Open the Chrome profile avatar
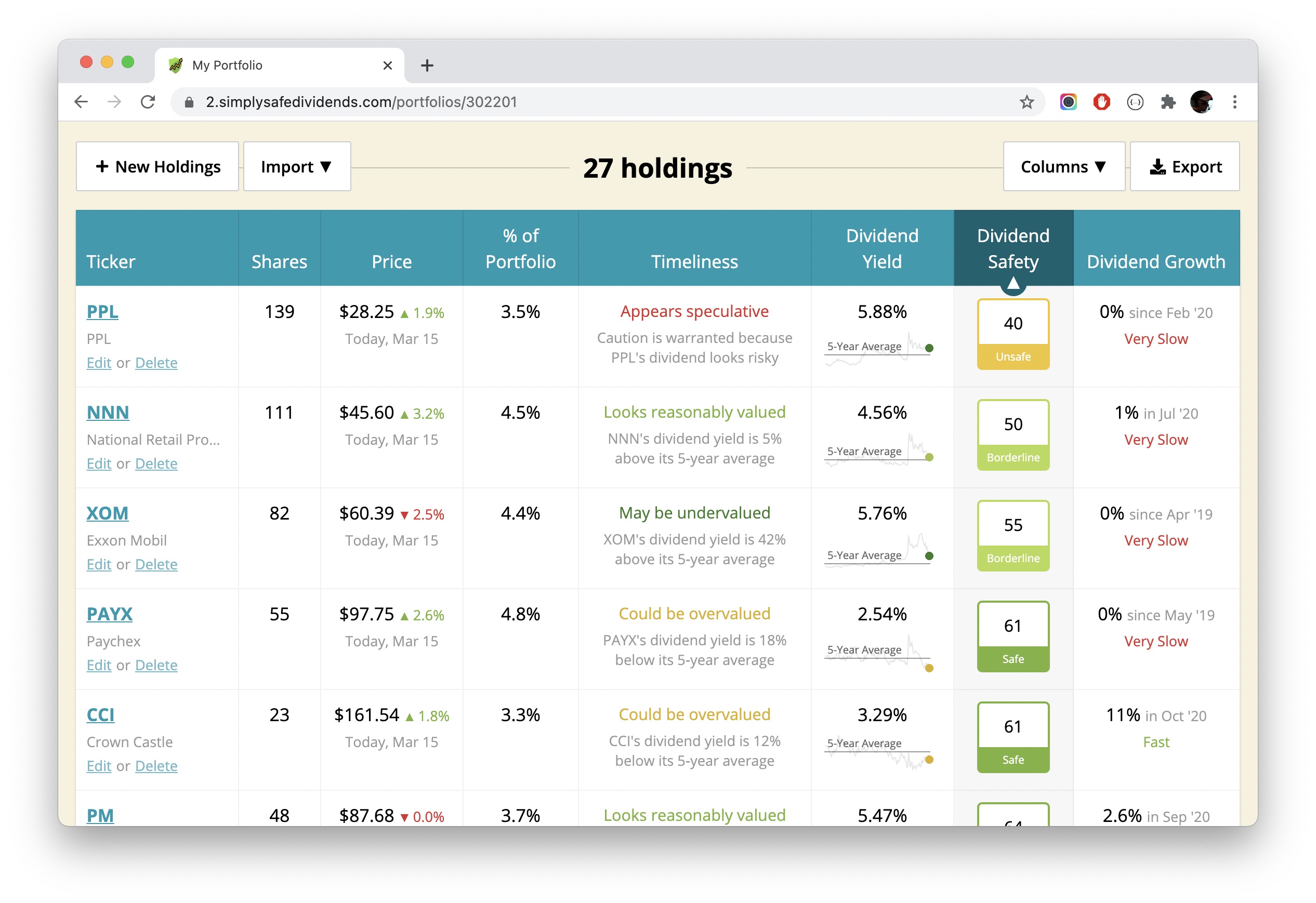The width and height of the screenshot is (1316, 903). tap(1201, 102)
